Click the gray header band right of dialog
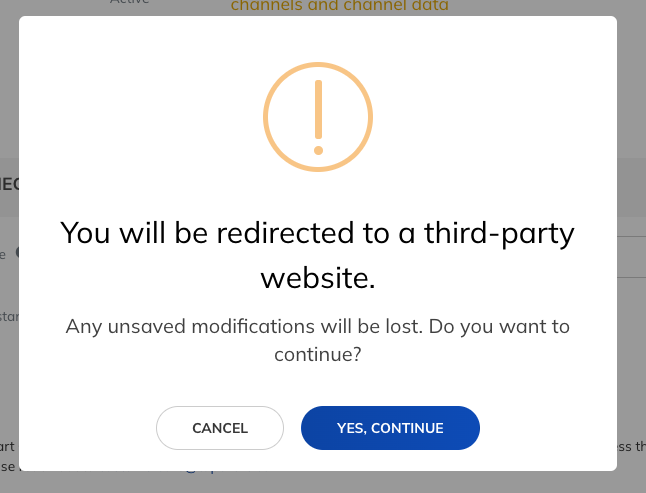Screen dimensions: 646x493 (631, 187)
